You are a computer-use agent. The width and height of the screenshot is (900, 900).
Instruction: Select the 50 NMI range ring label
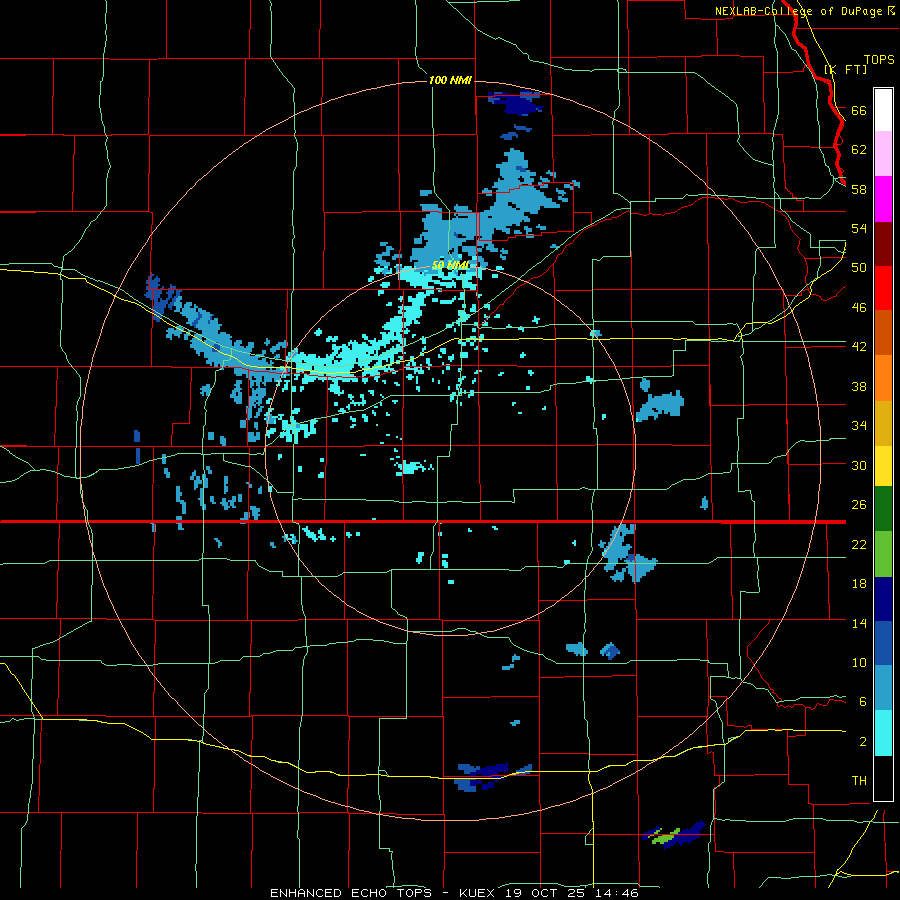[451, 265]
